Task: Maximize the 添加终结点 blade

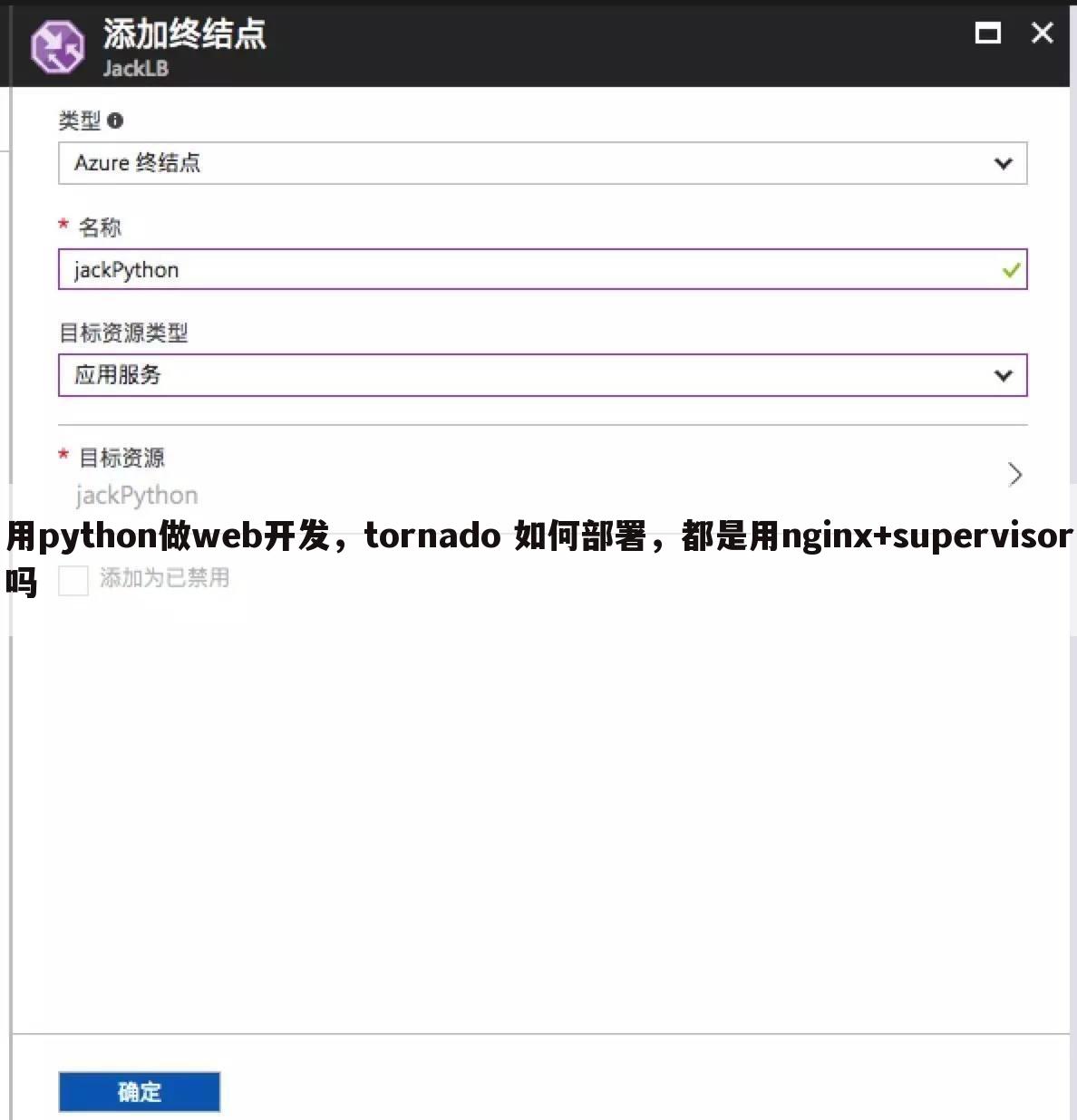Action: tap(987, 34)
